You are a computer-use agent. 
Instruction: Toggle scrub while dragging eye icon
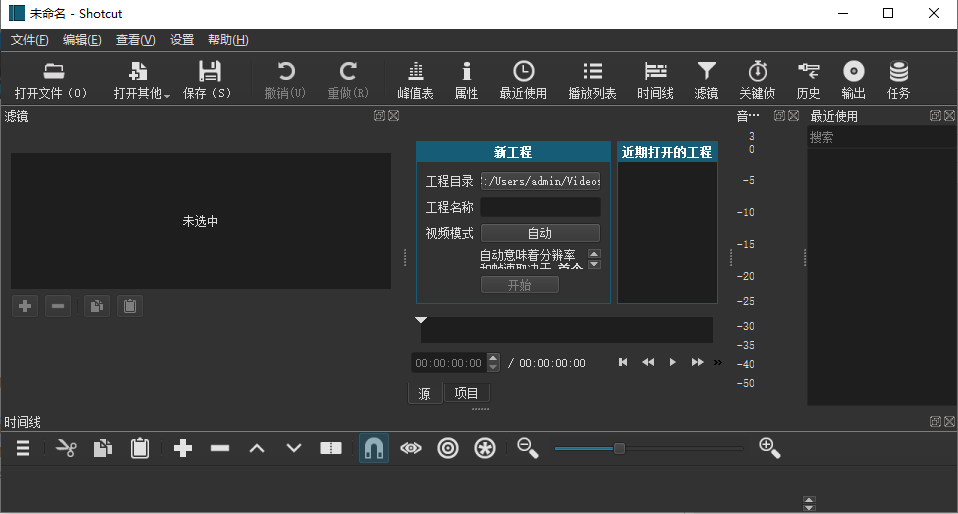411,449
